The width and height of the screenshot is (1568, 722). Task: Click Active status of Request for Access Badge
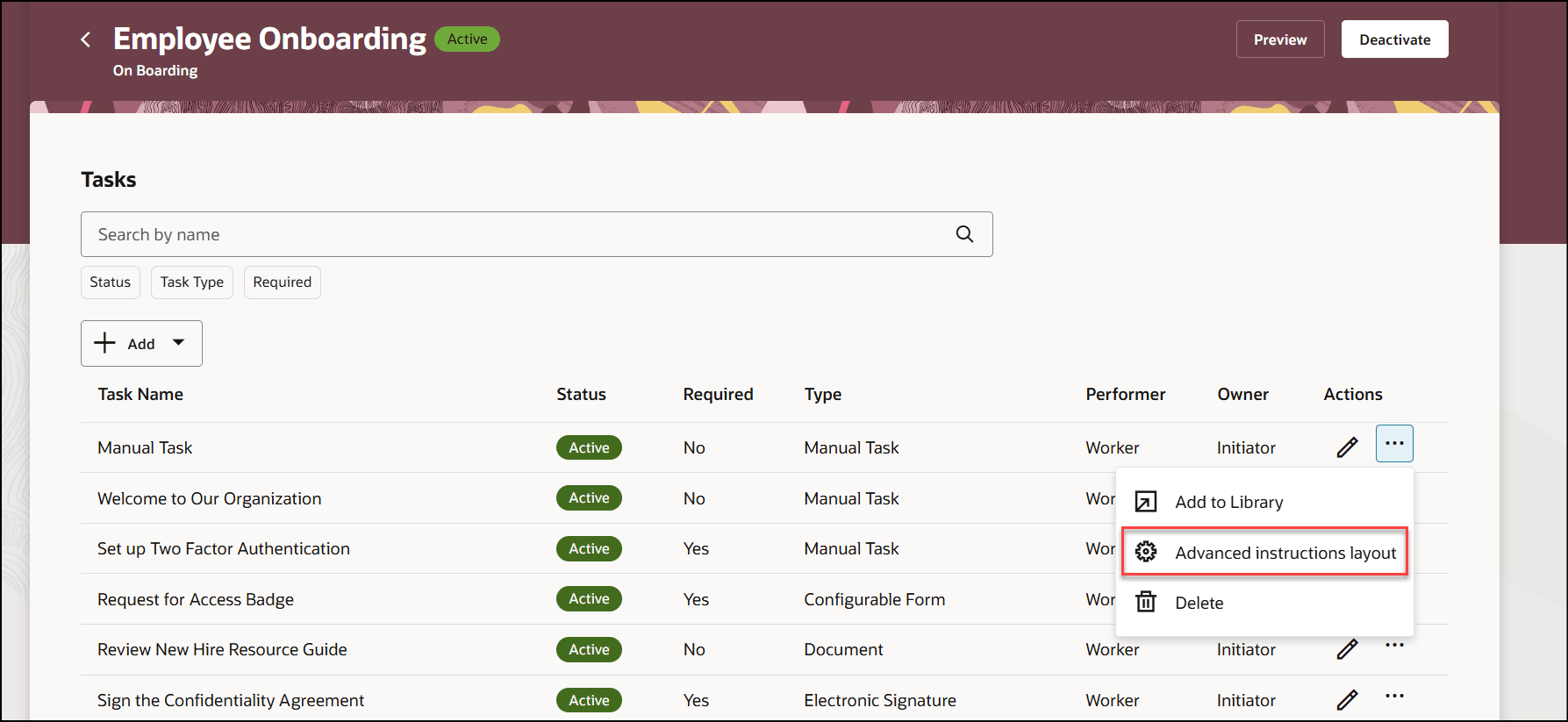[x=589, y=599]
